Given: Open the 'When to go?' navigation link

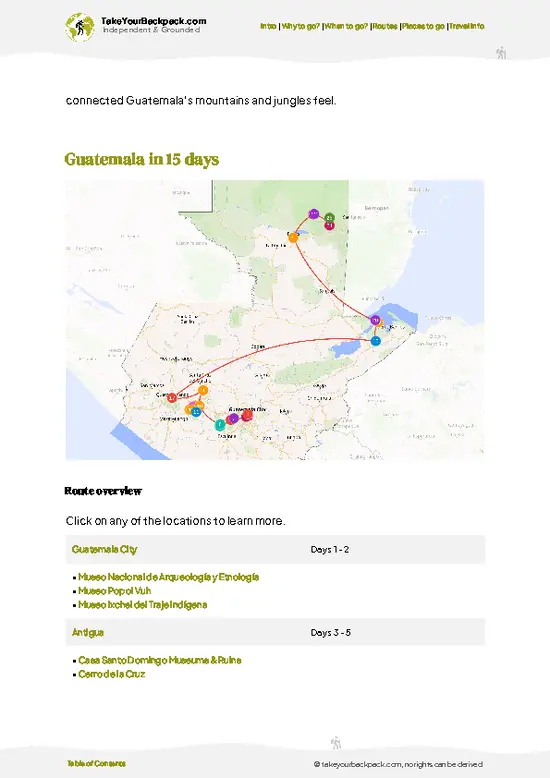Looking at the screenshot, I should [x=346, y=26].
